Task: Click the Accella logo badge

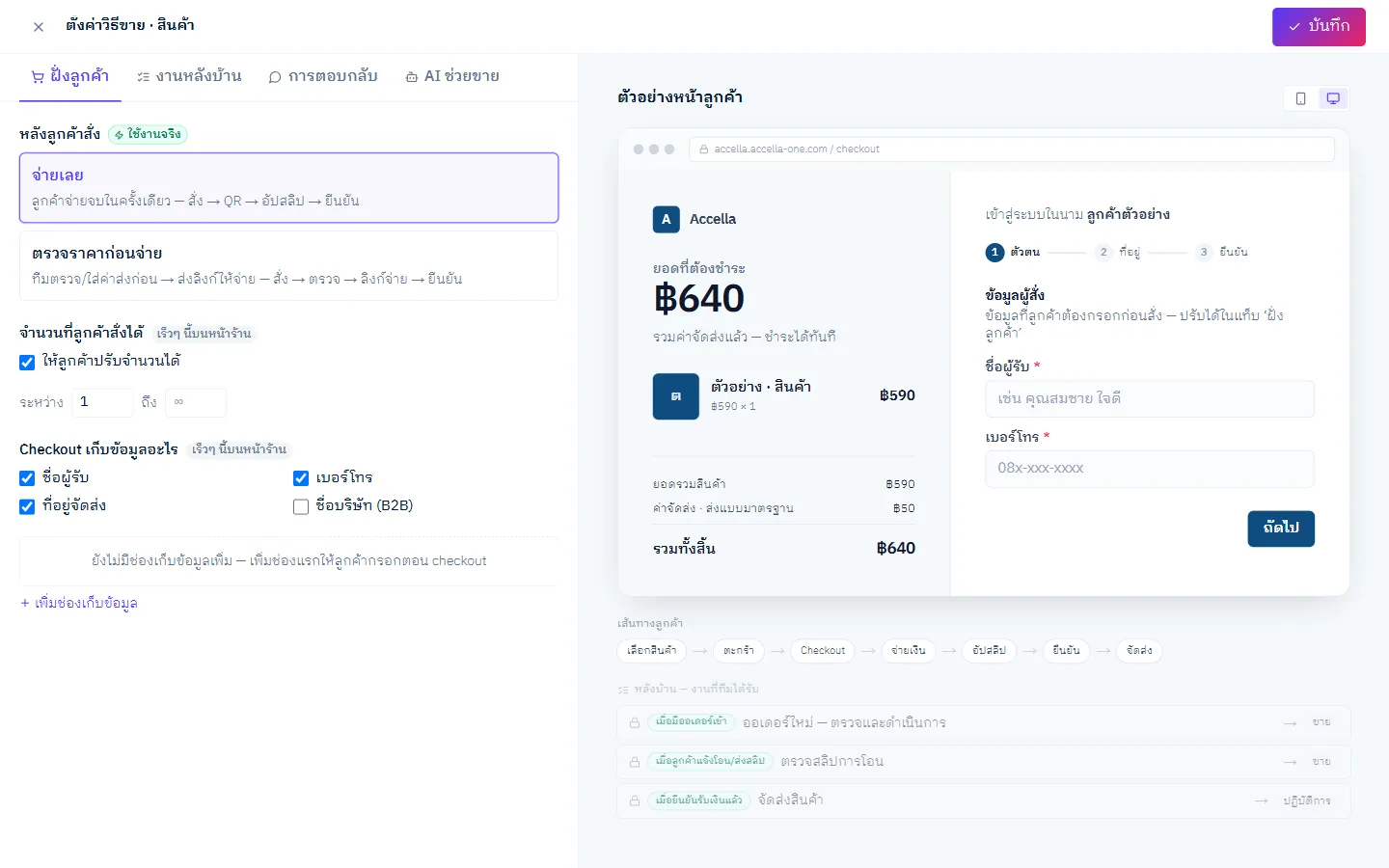Action: point(666,219)
